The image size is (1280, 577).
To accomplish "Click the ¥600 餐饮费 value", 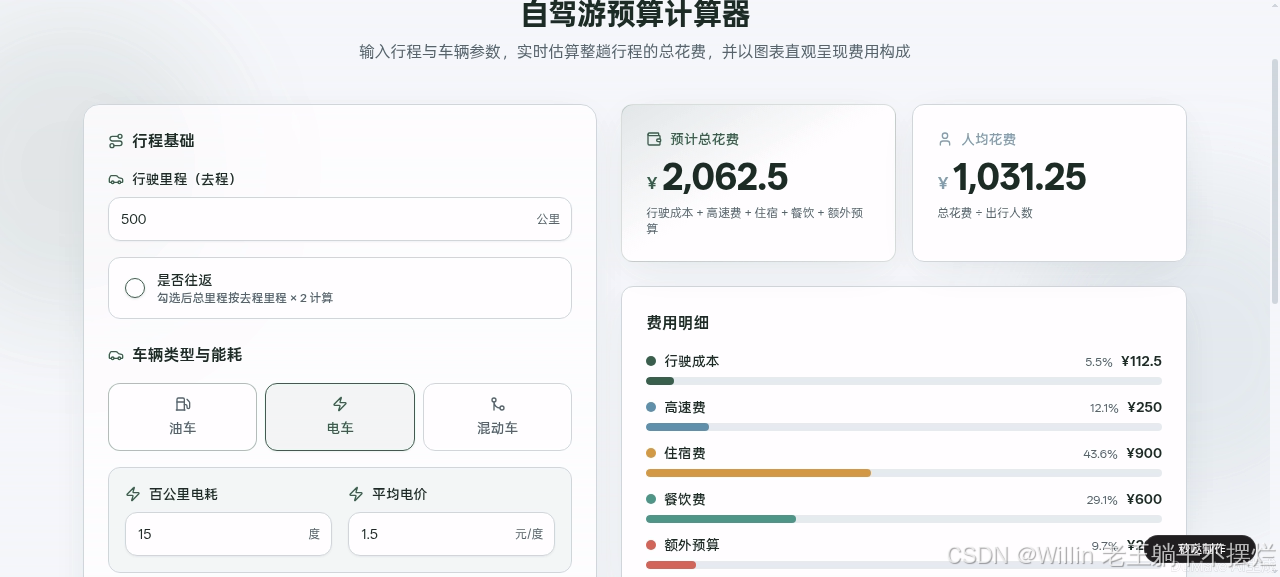I will click(x=1144, y=499).
